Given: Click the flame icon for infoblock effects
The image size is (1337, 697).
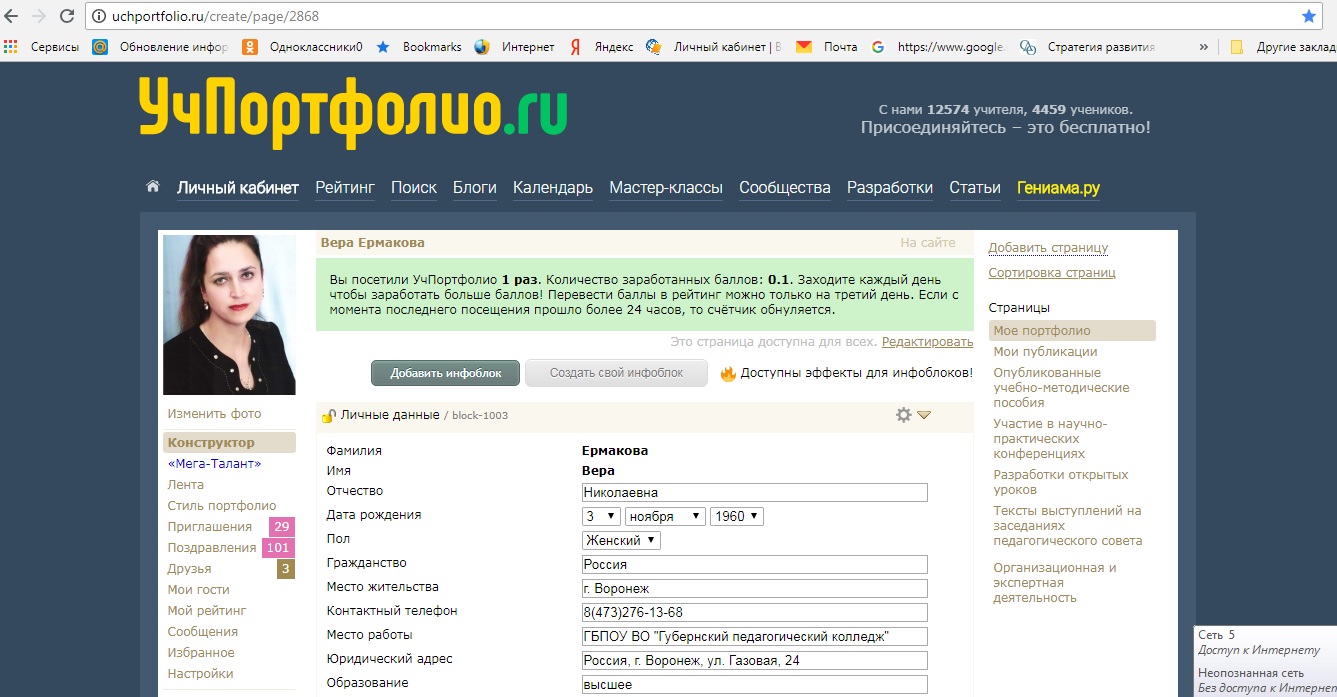Looking at the screenshot, I should click(x=728, y=373).
